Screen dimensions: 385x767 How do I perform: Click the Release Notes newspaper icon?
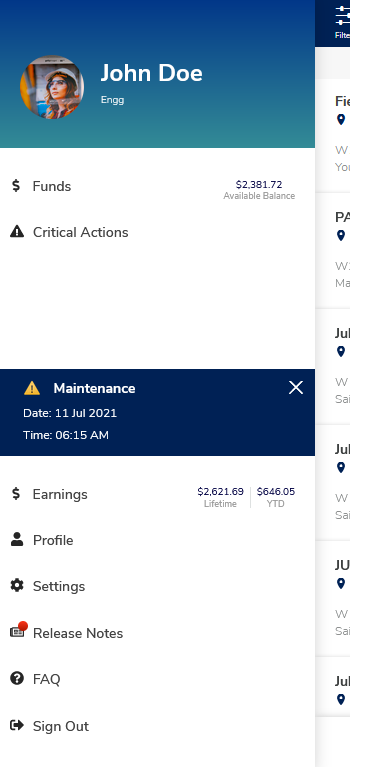coord(17,632)
